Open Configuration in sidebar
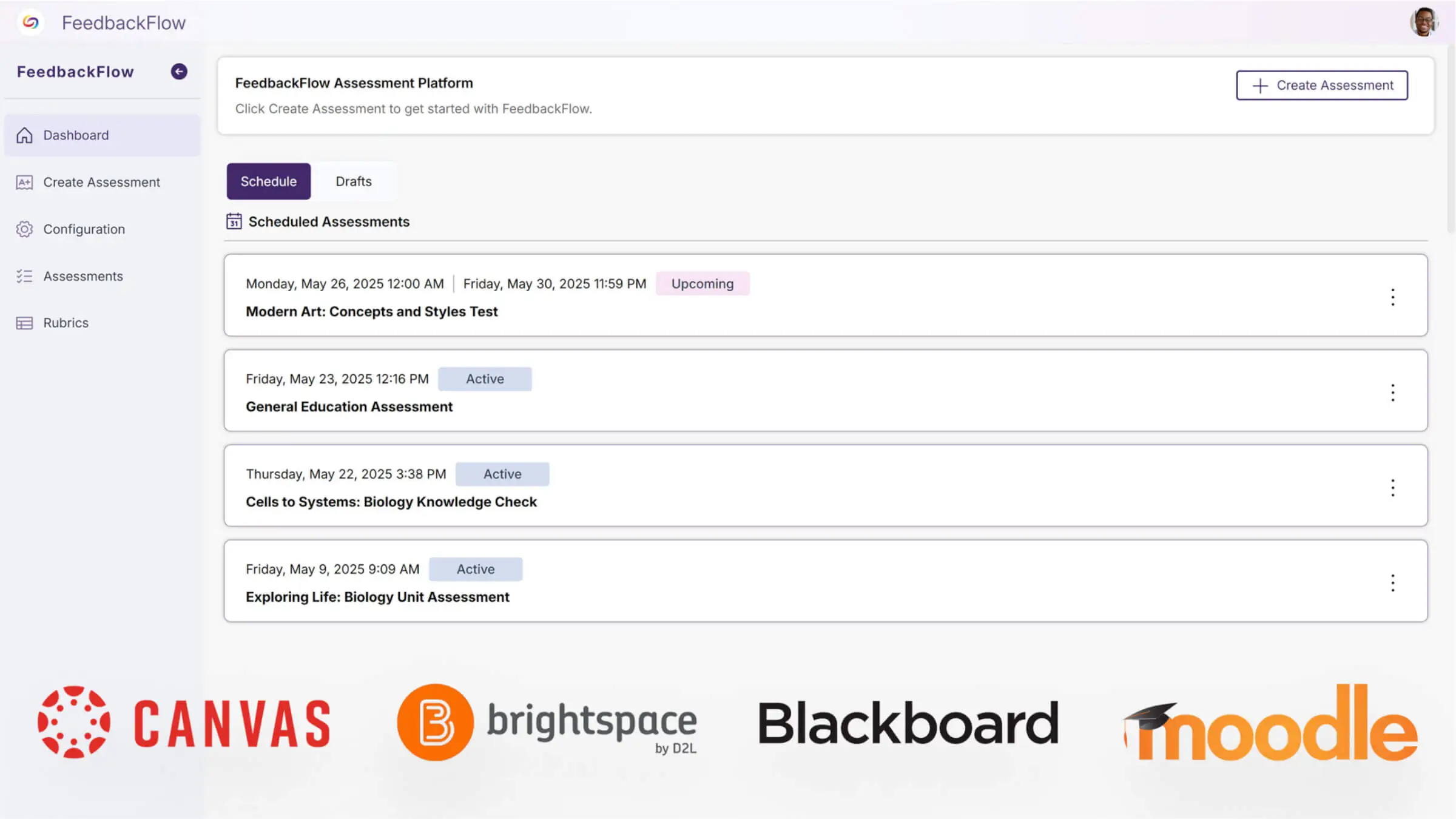Viewport: 1456px width, 819px height. (x=102, y=229)
